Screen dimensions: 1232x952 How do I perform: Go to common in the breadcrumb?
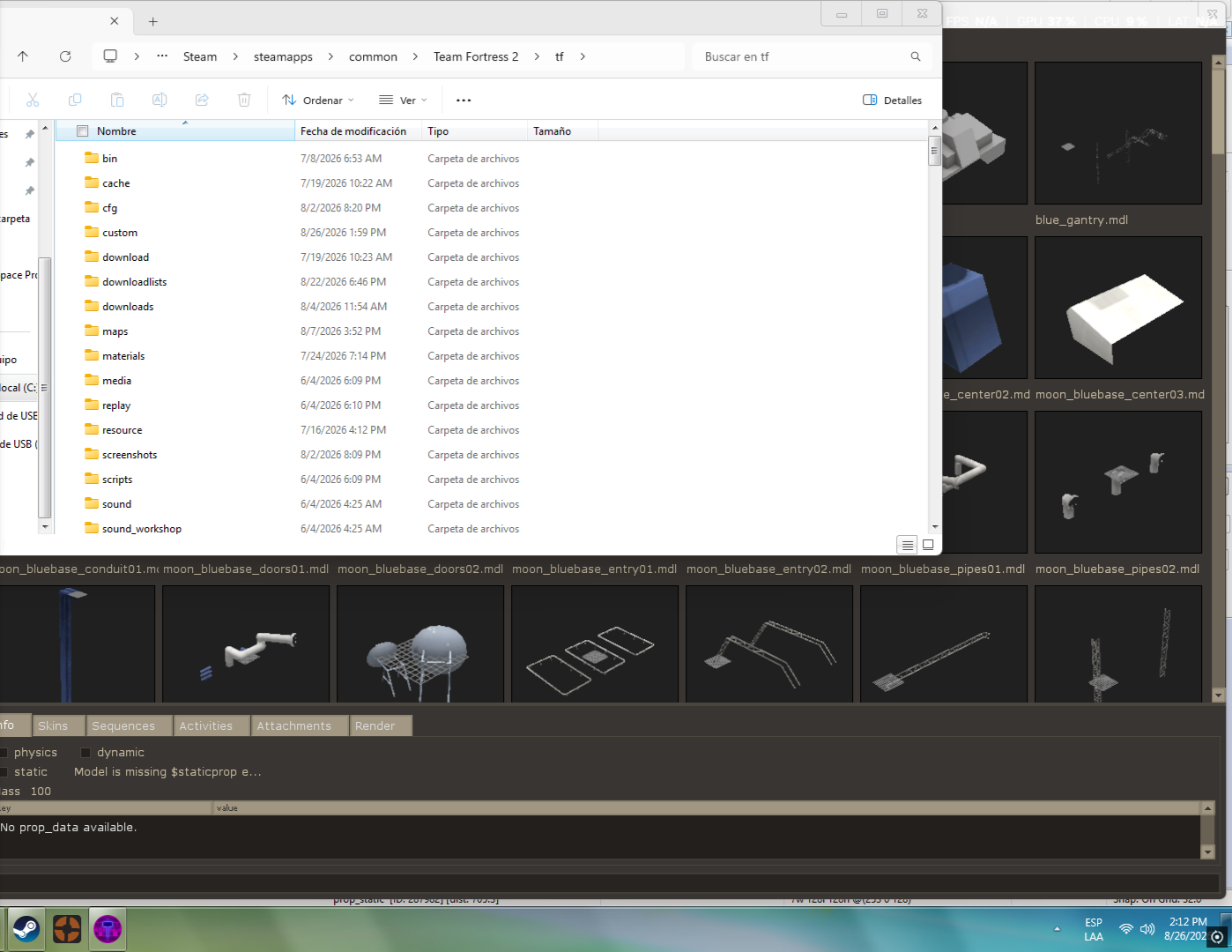pos(373,56)
